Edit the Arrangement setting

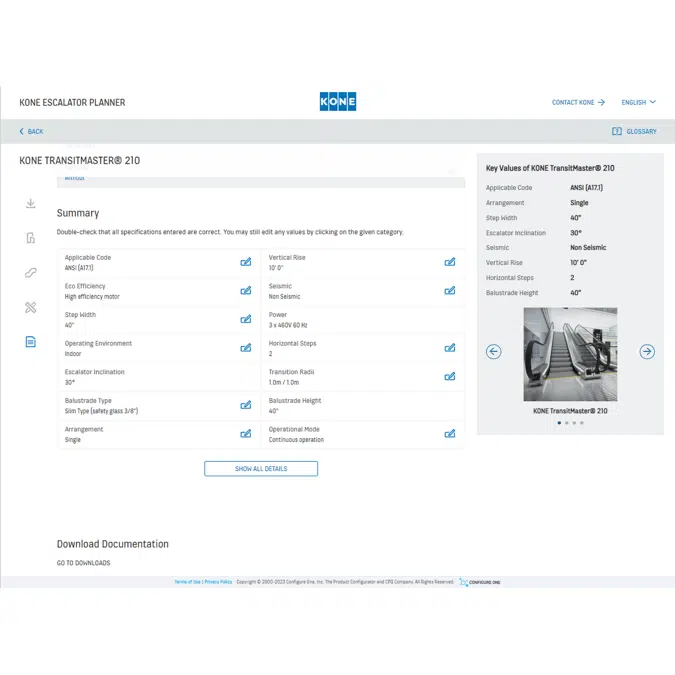point(246,433)
